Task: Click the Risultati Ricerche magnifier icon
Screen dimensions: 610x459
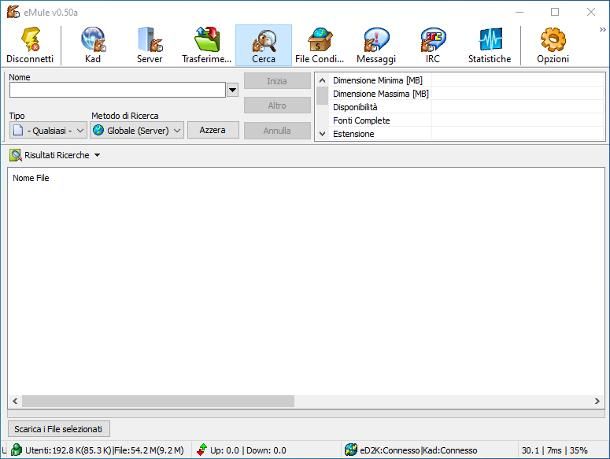Action: [x=15, y=155]
